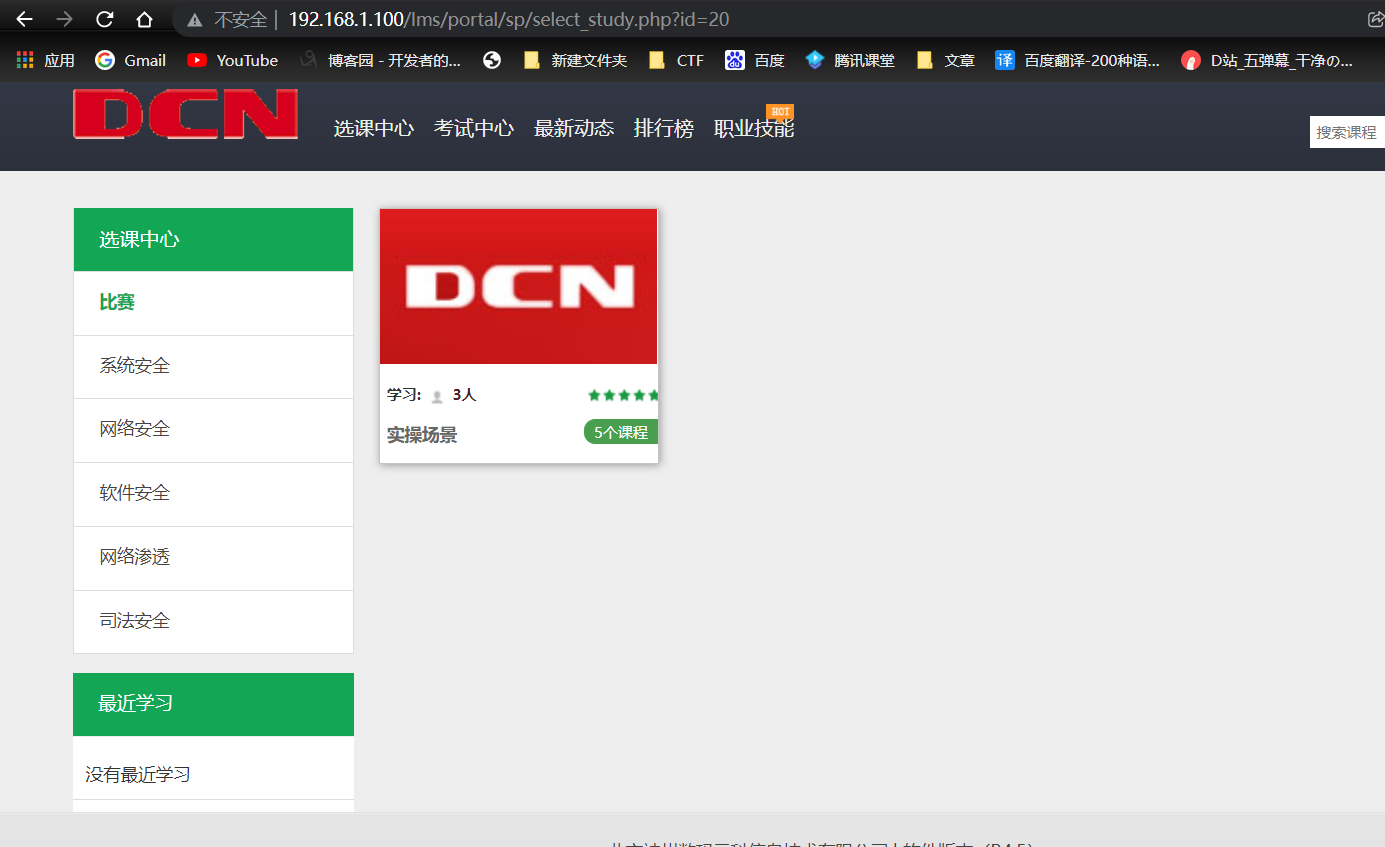Reload the page with refresh icon
Screen dimensions: 1385x847
click(104, 19)
